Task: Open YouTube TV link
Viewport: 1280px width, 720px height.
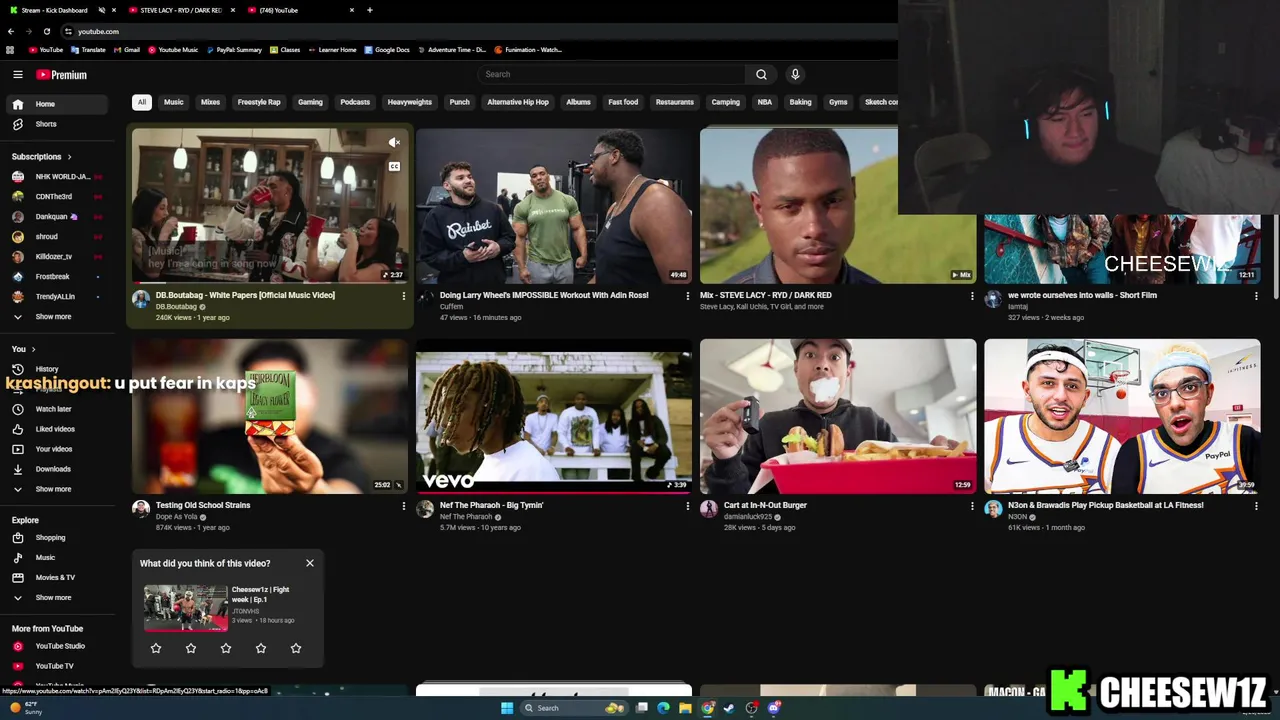Action: coord(56,666)
